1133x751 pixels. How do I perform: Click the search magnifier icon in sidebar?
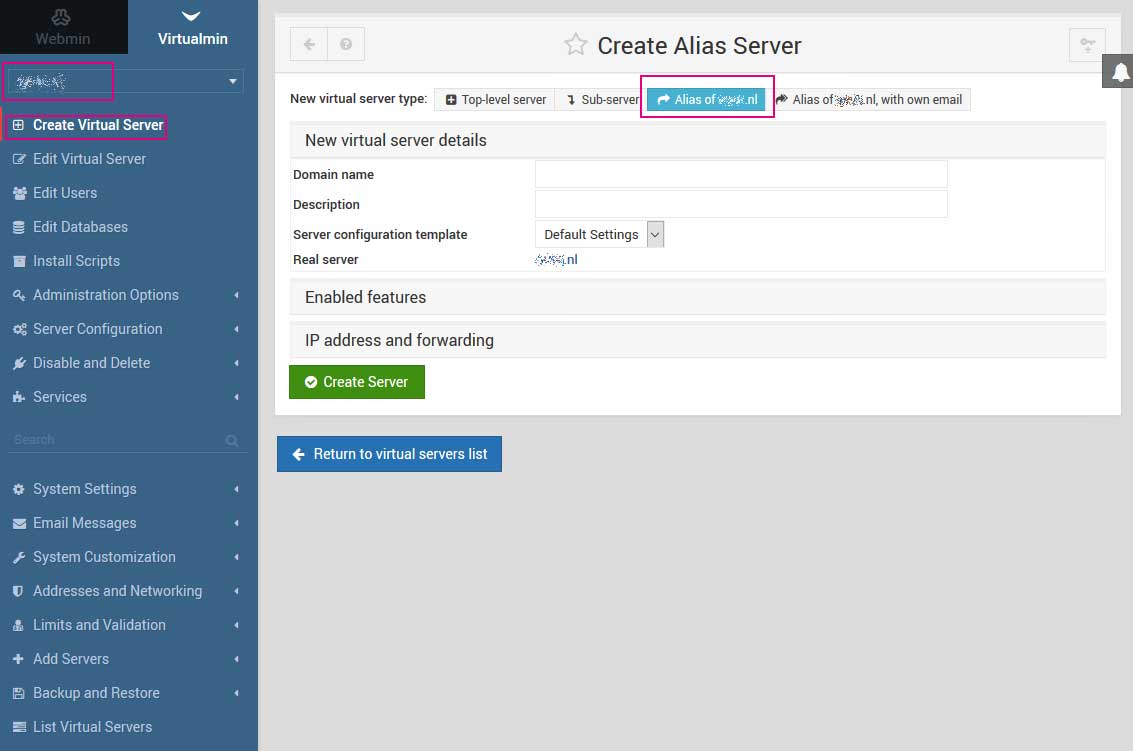click(232, 440)
